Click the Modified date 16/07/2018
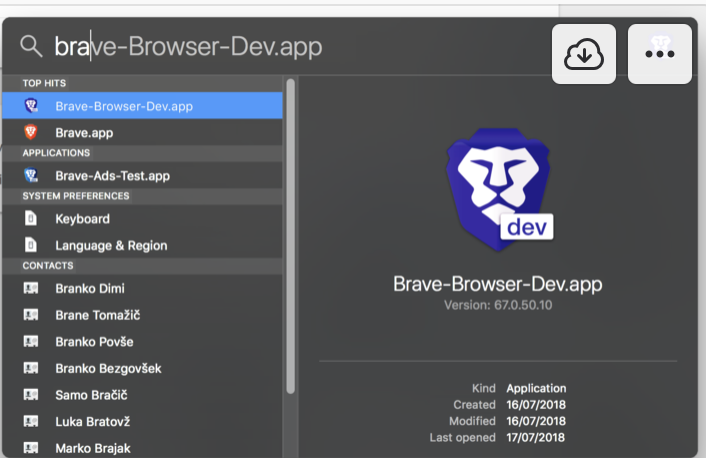The height and width of the screenshot is (458, 706). click(536, 421)
